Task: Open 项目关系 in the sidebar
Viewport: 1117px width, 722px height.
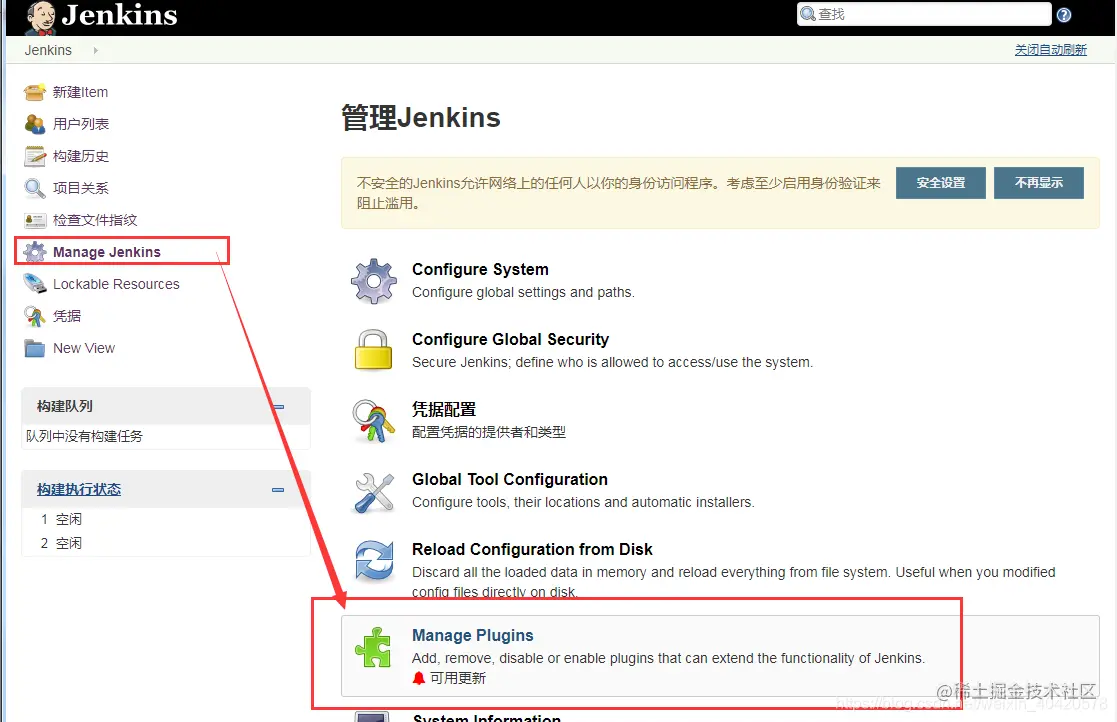Action: pyautogui.click(x=80, y=188)
